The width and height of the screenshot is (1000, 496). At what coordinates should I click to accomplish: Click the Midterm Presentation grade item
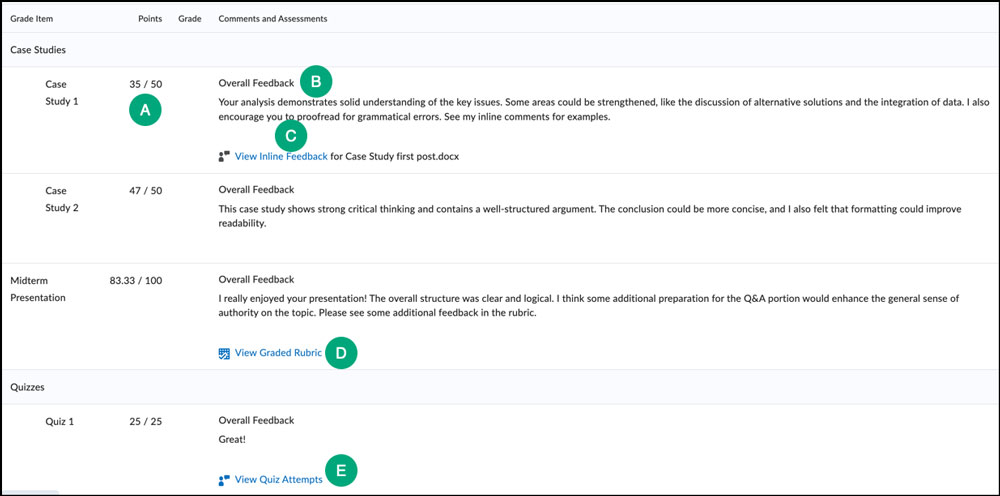[39, 289]
